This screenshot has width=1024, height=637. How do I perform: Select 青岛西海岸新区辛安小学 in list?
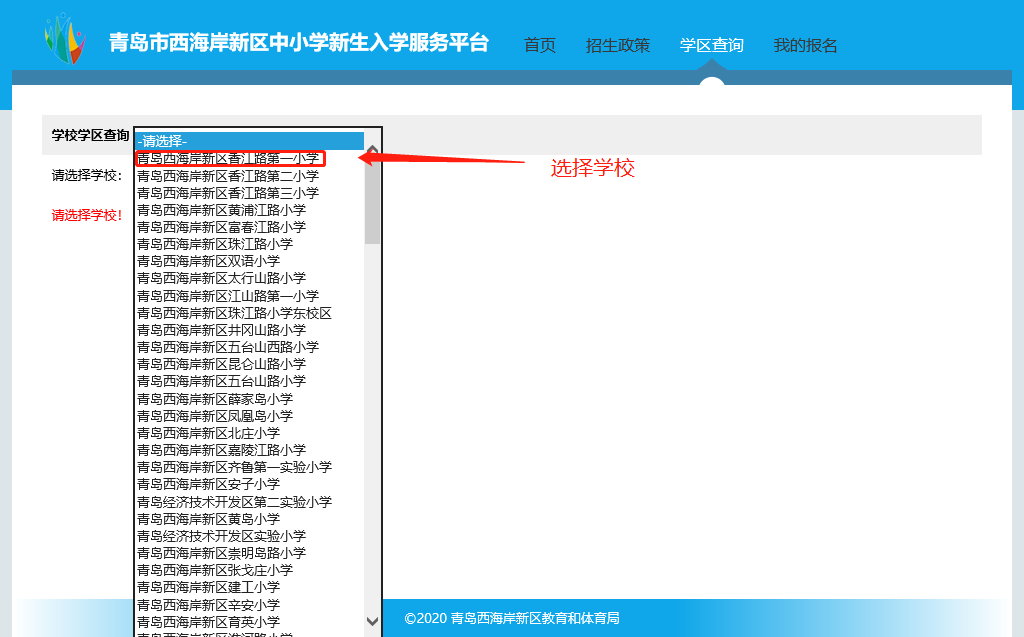249,605
